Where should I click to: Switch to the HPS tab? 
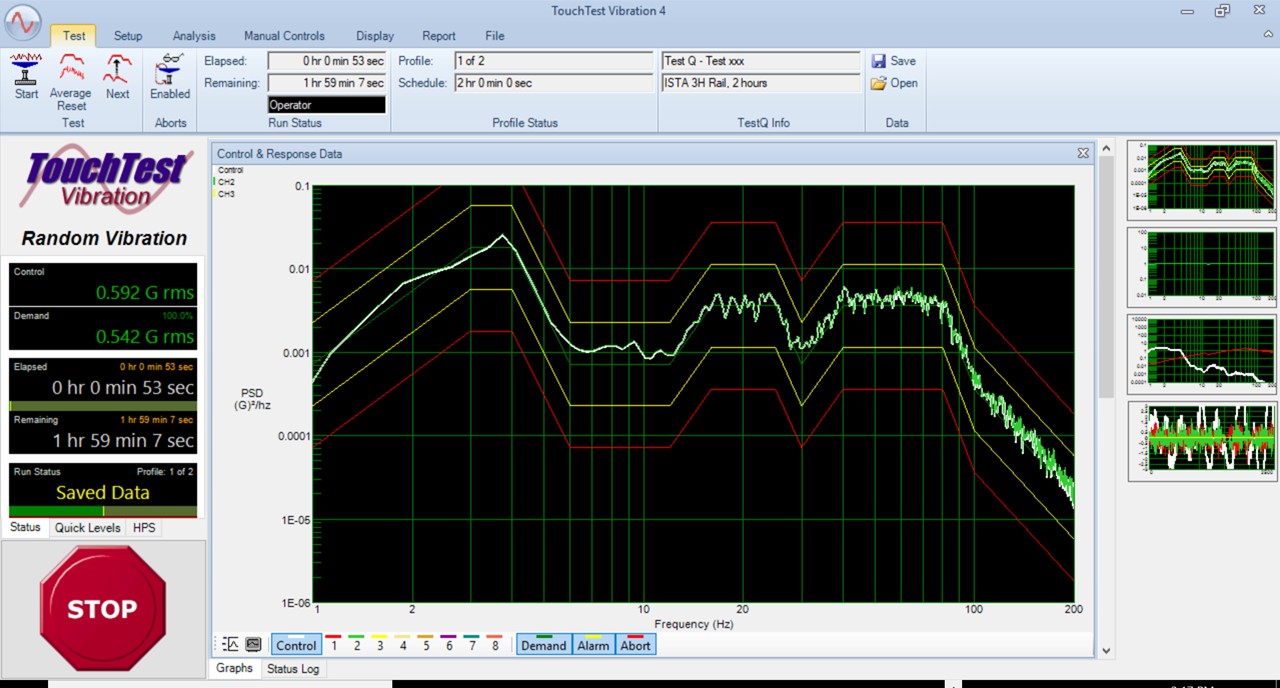pos(144,528)
